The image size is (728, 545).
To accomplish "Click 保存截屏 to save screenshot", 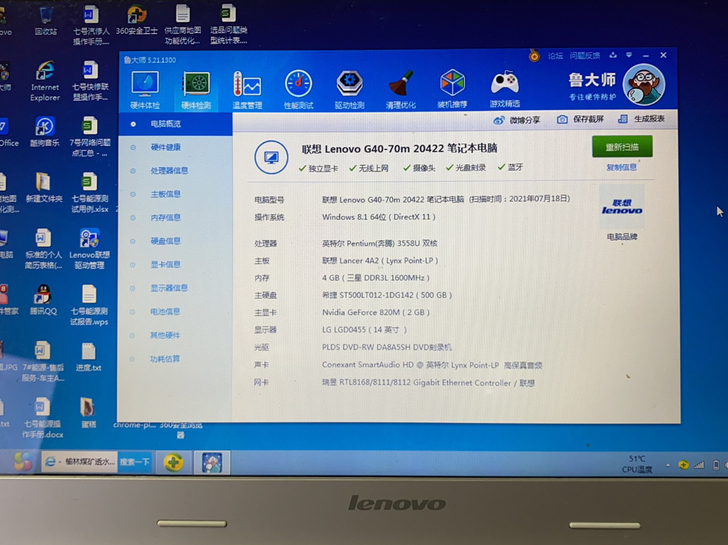I will click(580, 119).
